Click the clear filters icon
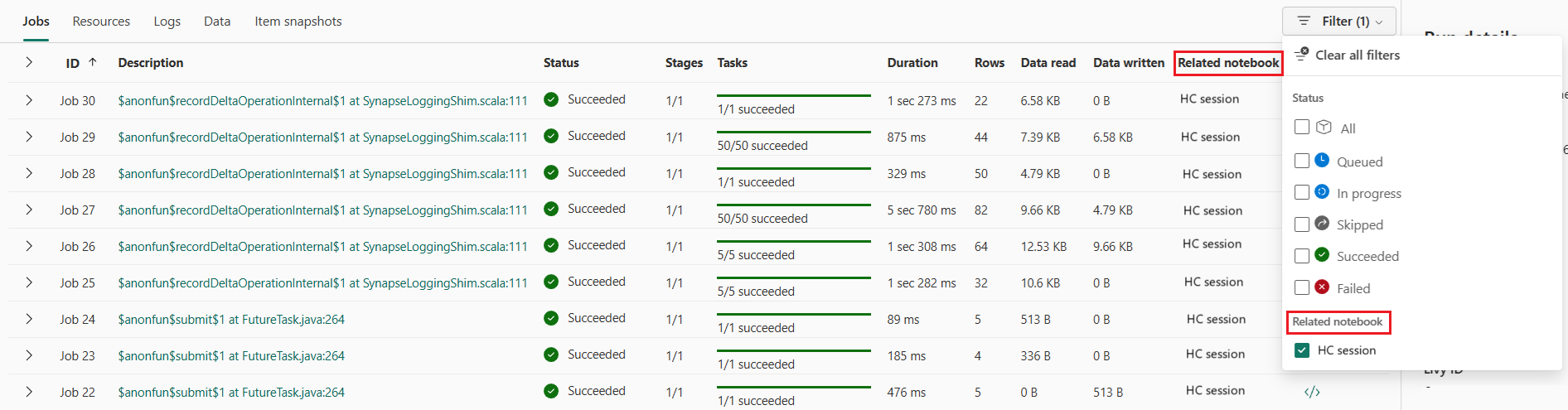Viewport: 1568px width, 410px height. point(1302,55)
